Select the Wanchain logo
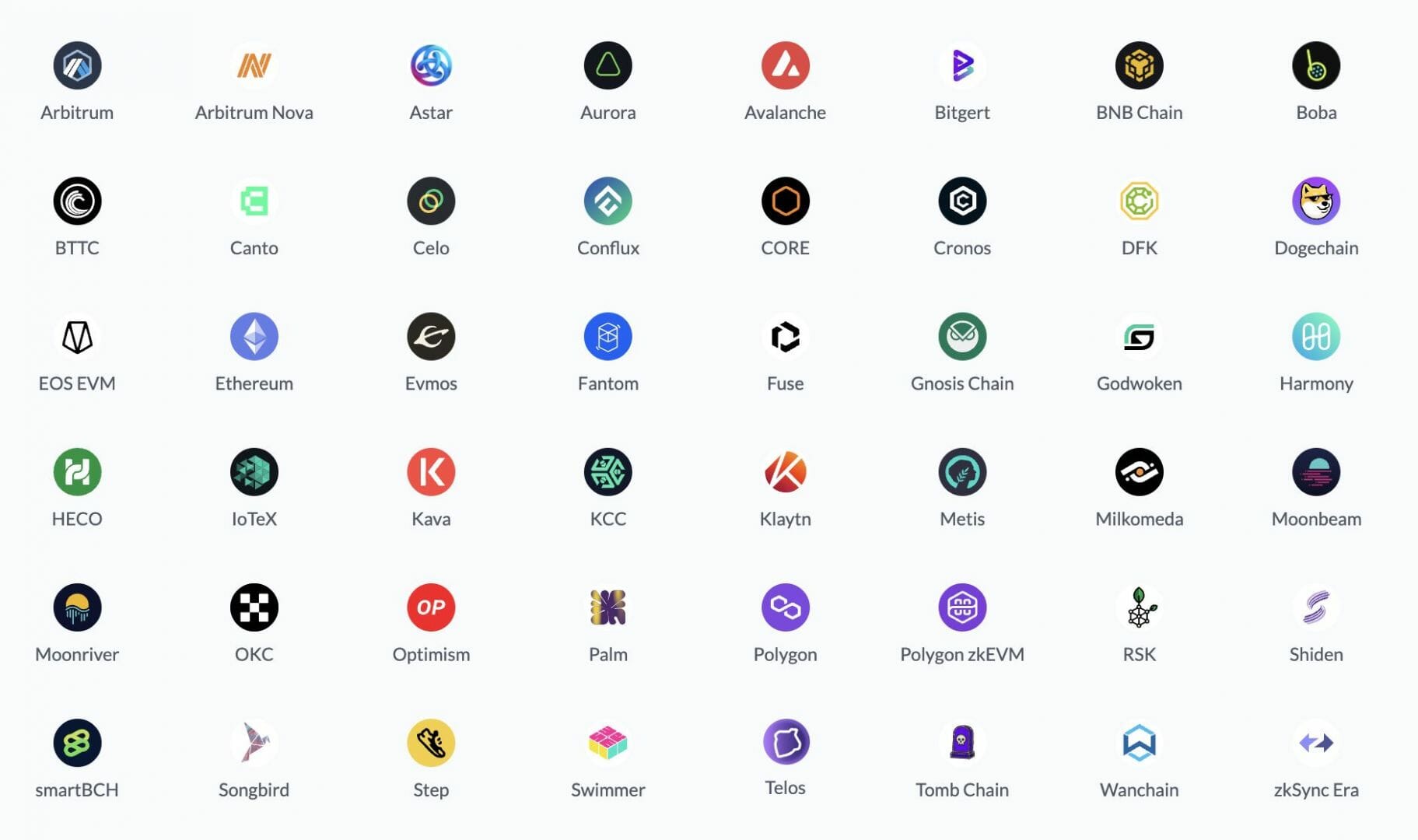Image resolution: width=1418 pixels, height=840 pixels. (x=1139, y=742)
